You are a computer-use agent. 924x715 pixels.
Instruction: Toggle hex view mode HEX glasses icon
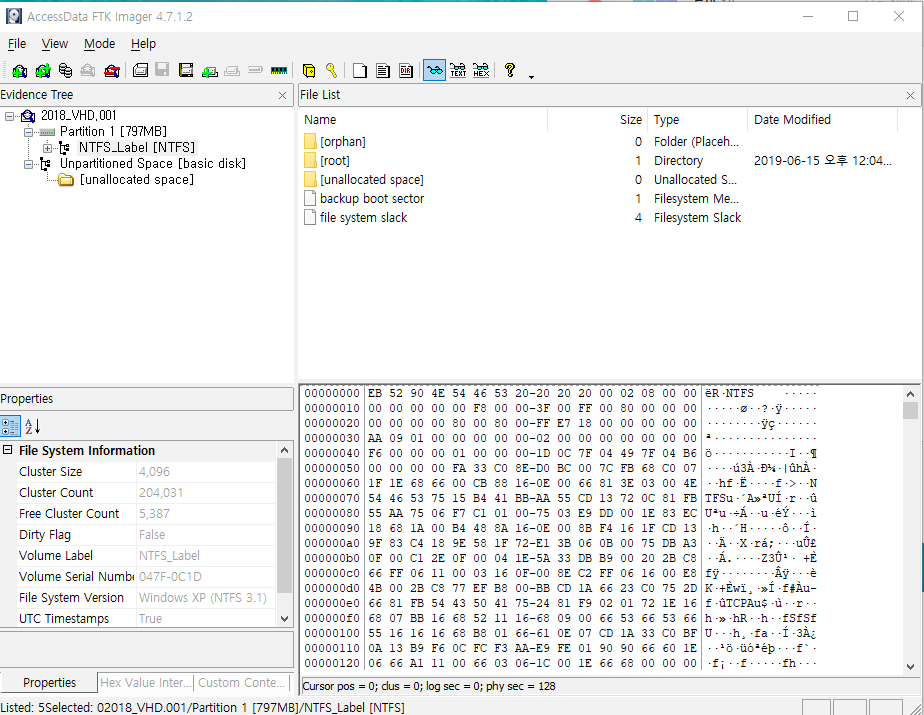[x=481, y=71]
